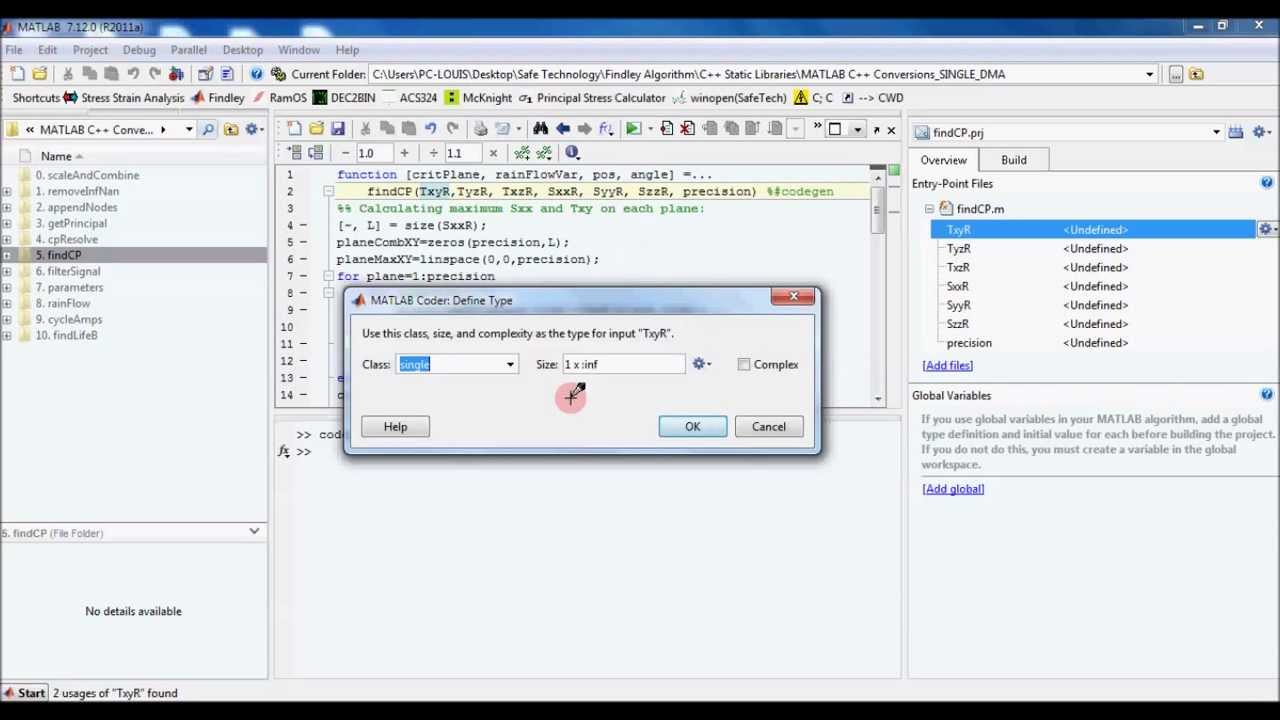Enable the Complex checkbox
This screenshot has height=720, width=1280.
744,364
